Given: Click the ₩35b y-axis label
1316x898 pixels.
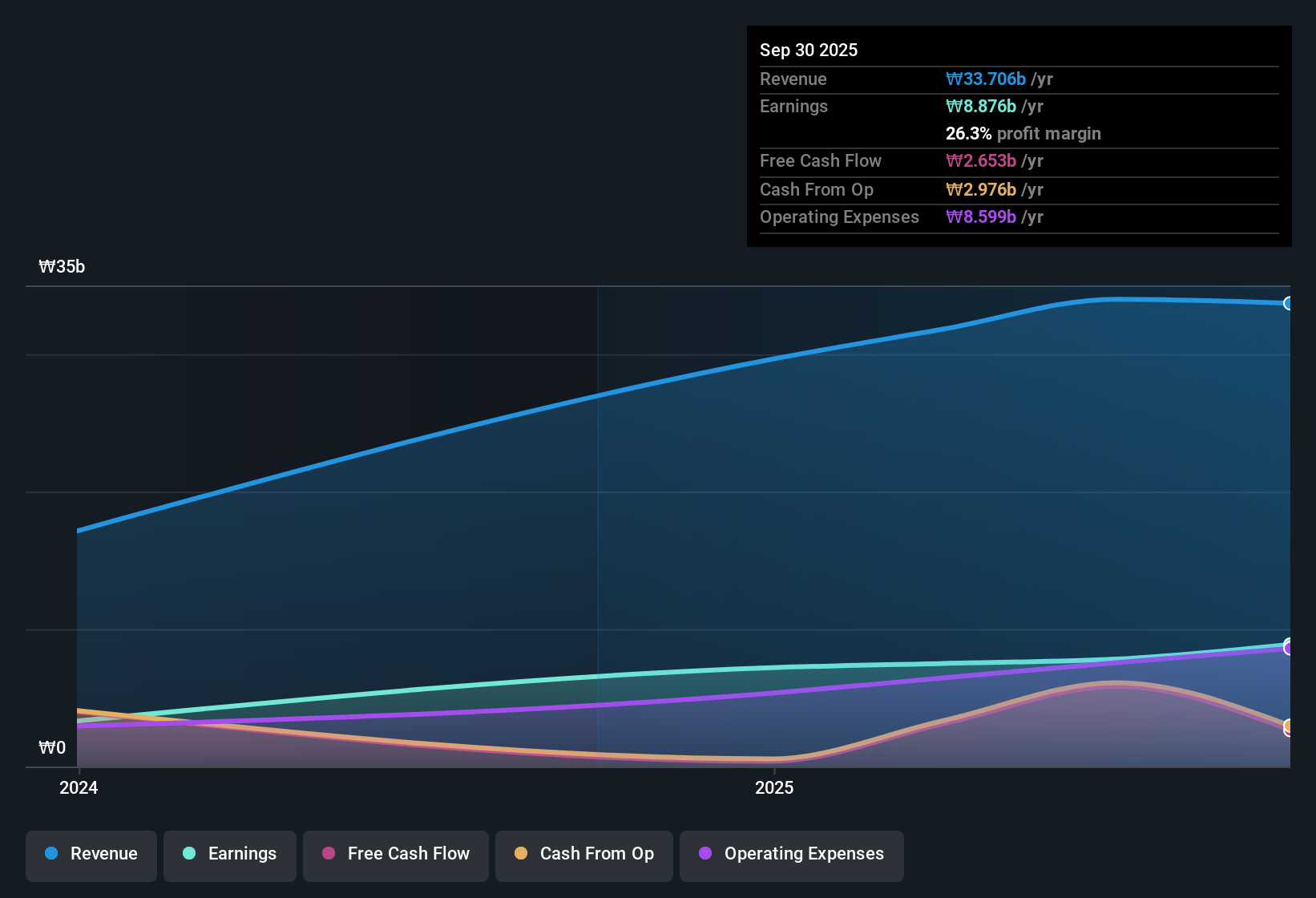Looking at the screenshot, I should [62, 266].
